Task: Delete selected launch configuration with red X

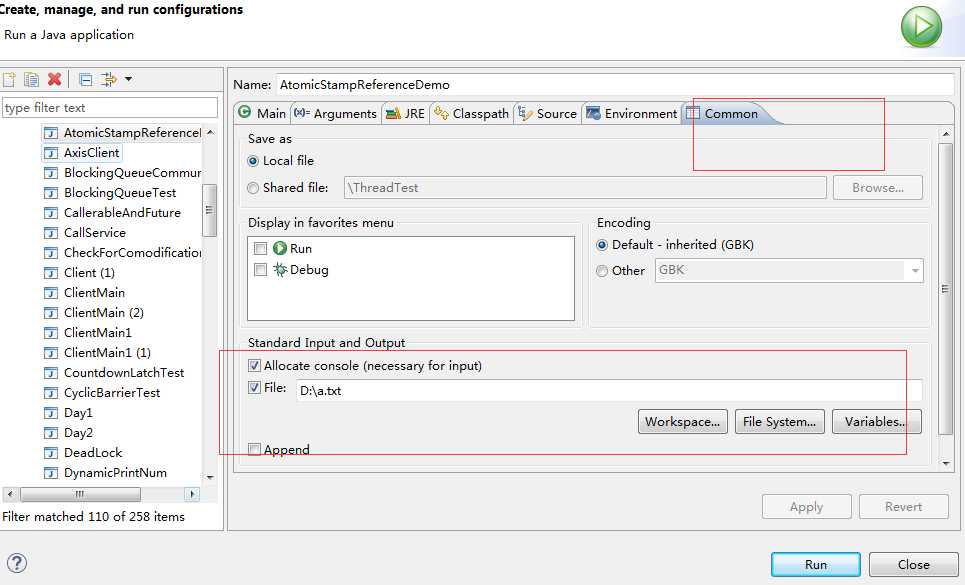Action: coord(54,79)
